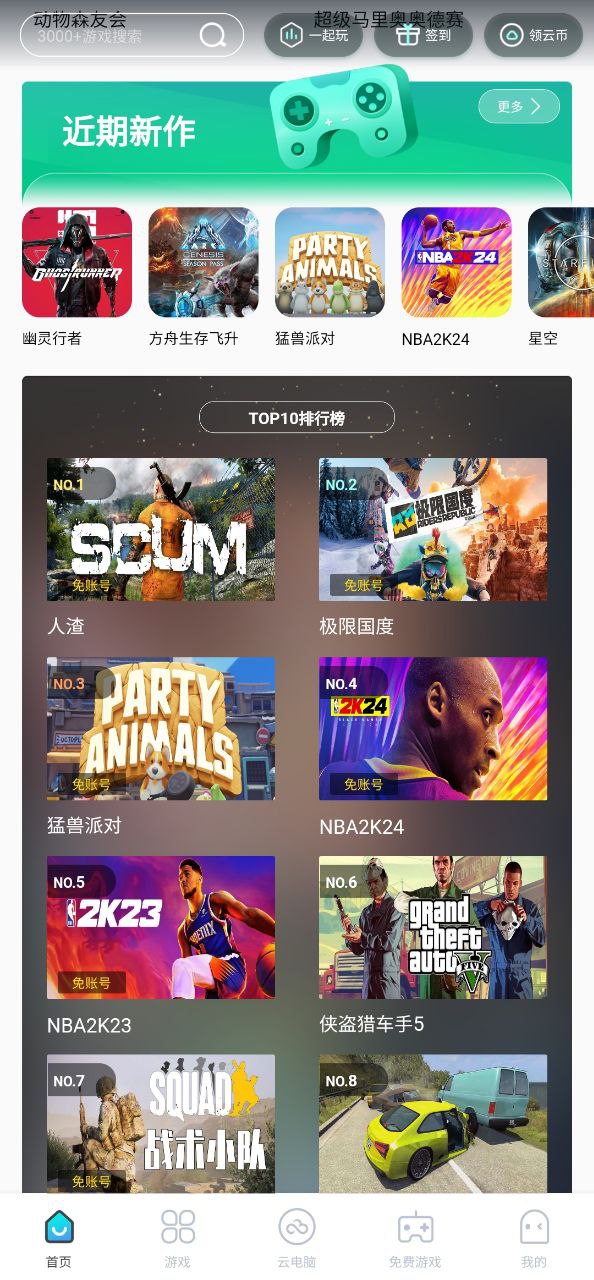This screenshot has height=1280, width=594.
Task: Select NBA2K24 in recent new releases
Action: (x=456, y=262)
